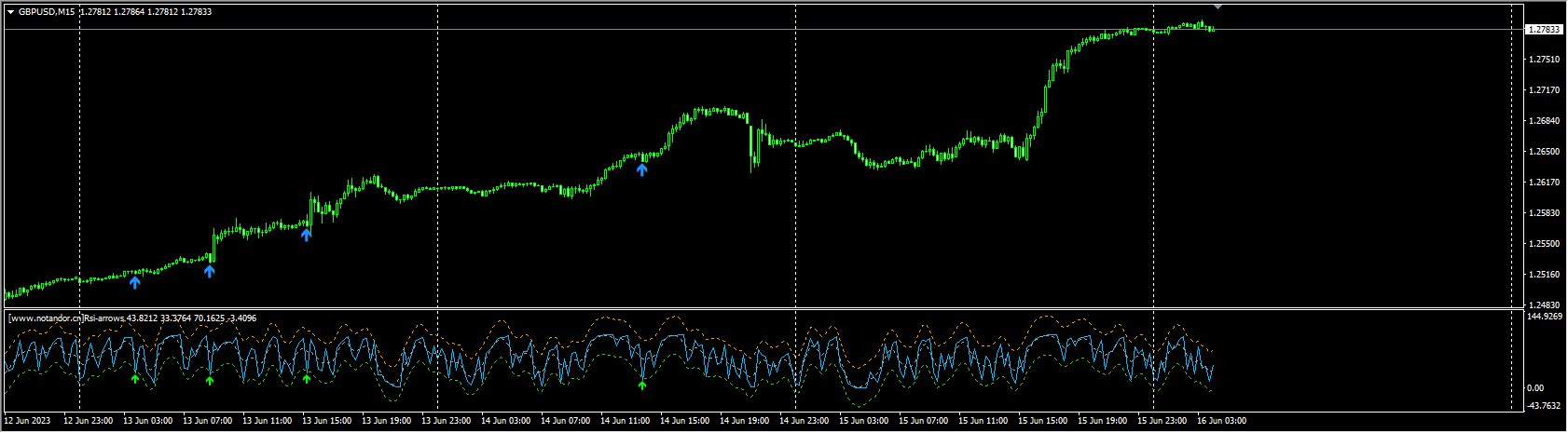Click the 12 Jun 2023 date label
The width and height of the screenshot is (1568, 433).
pos(29,421)
